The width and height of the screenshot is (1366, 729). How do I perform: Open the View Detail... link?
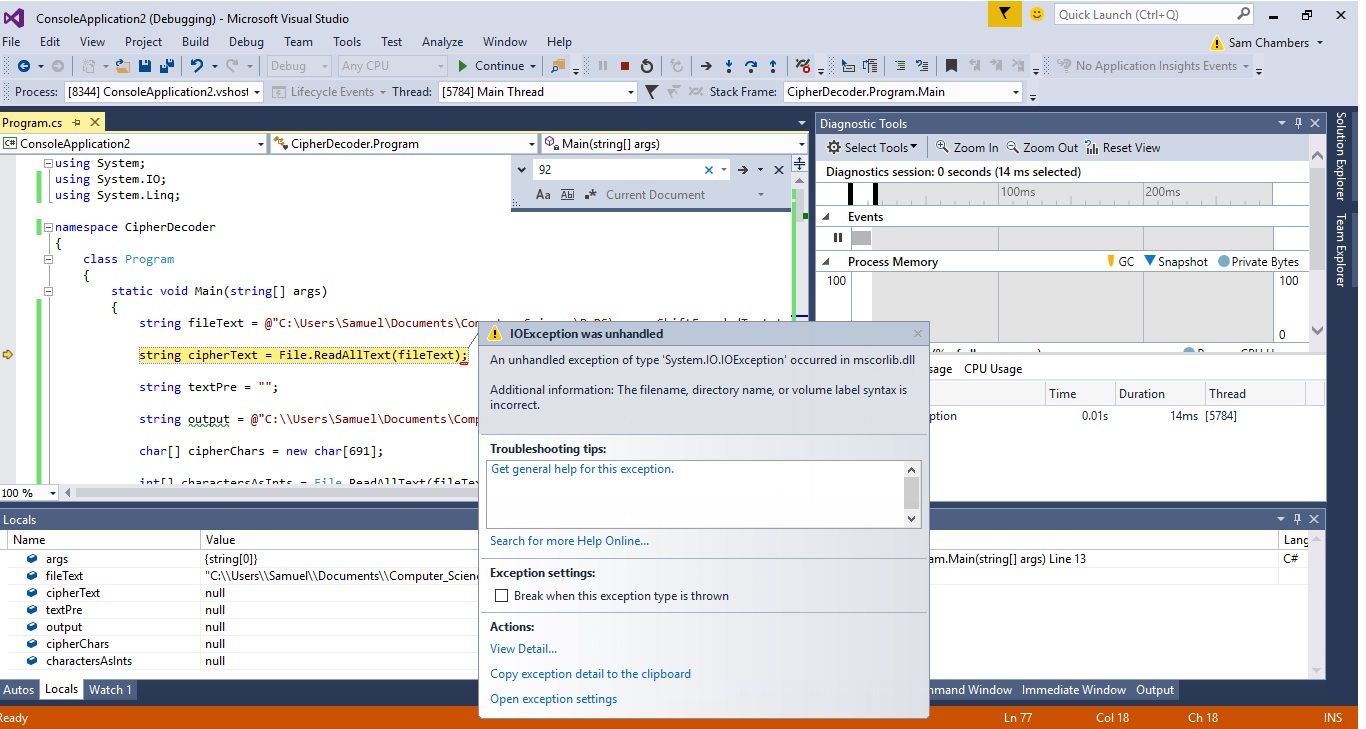[x=523, y=649]
